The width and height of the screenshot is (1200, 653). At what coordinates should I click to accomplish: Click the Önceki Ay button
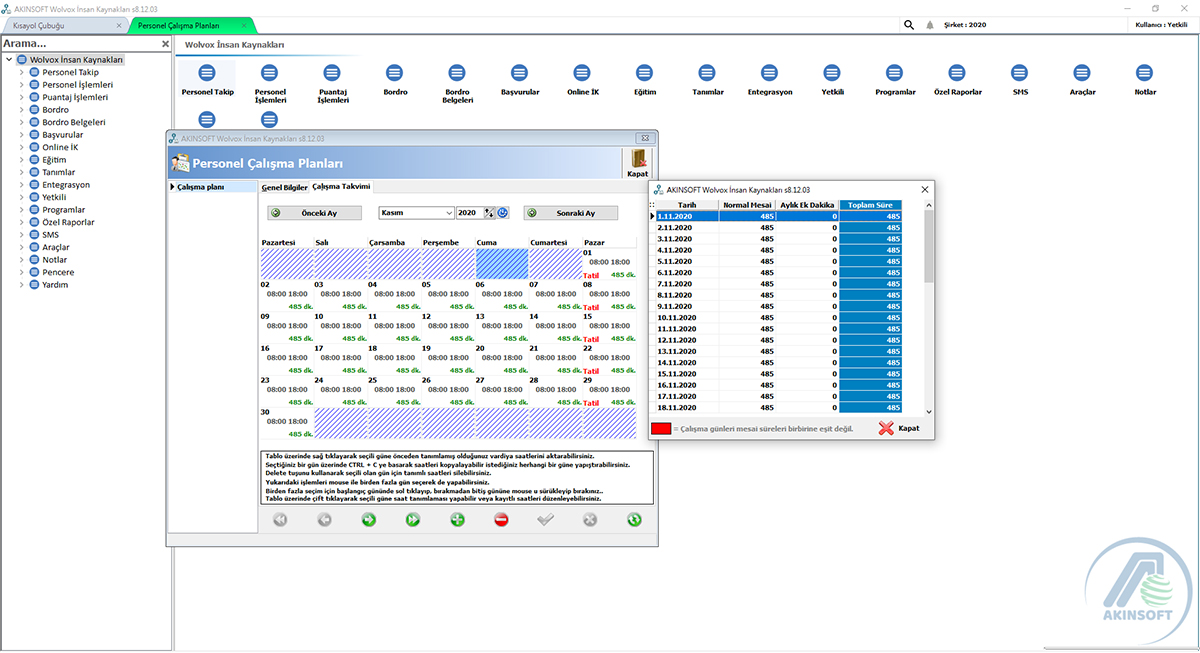(314, 213)
